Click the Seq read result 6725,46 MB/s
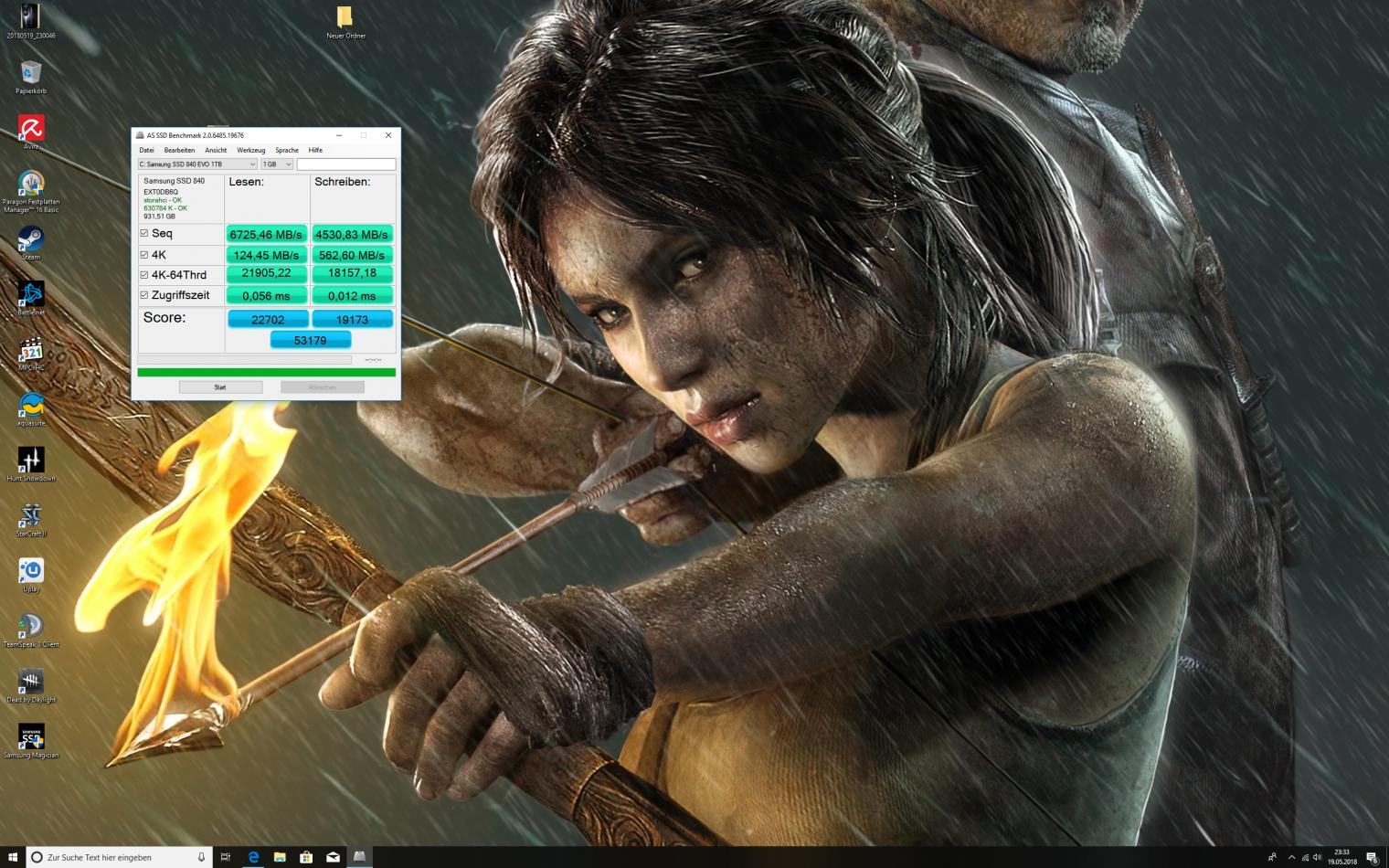This screenshot has height=868, width=1389. (266, 234)
